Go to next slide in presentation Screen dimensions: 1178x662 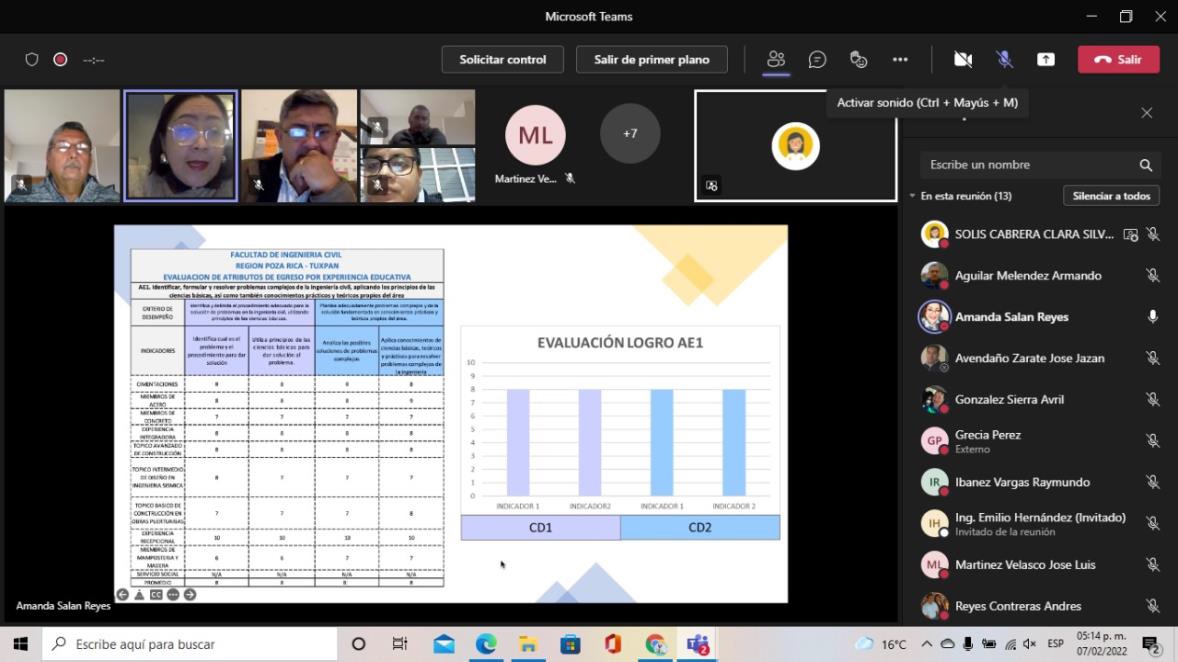(x=190, y=595)
